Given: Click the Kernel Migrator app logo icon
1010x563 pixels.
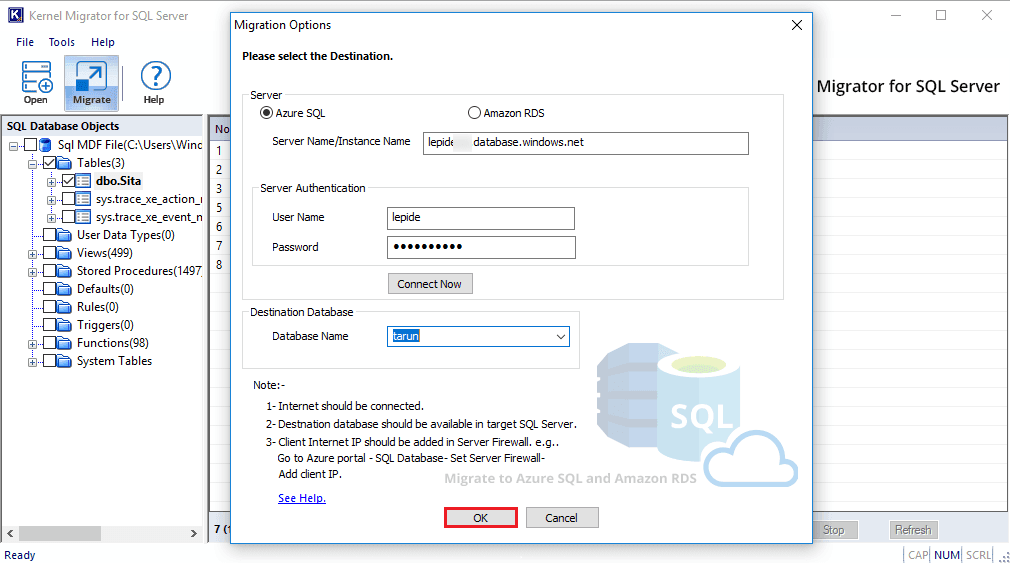Looking at the screenshot, I should click(15, 15).
